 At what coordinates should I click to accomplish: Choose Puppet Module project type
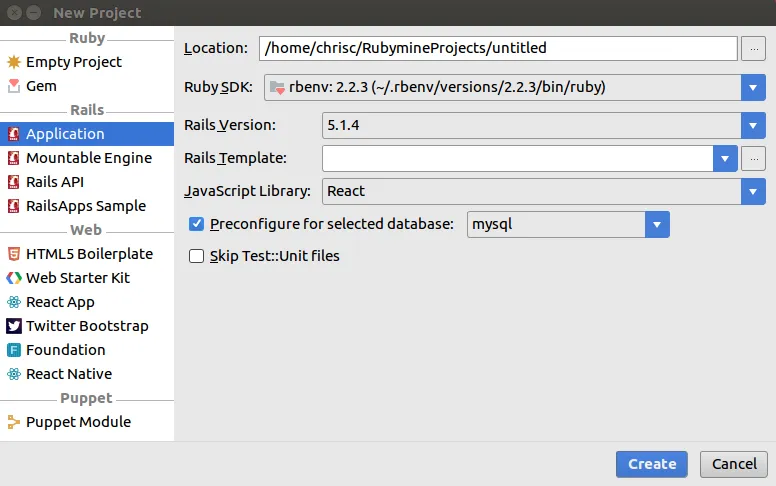coord(87,422)
